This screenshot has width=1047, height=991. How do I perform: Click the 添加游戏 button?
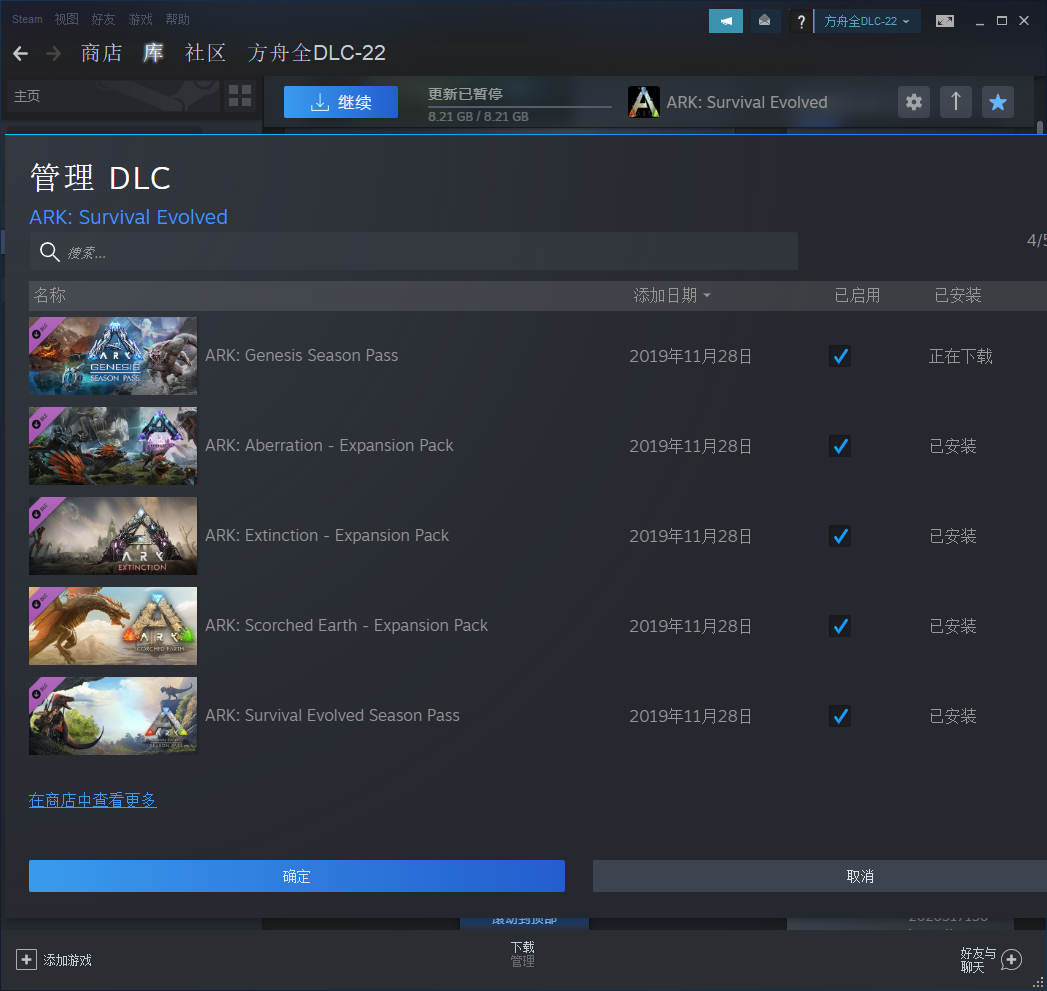tap(53, 960)
